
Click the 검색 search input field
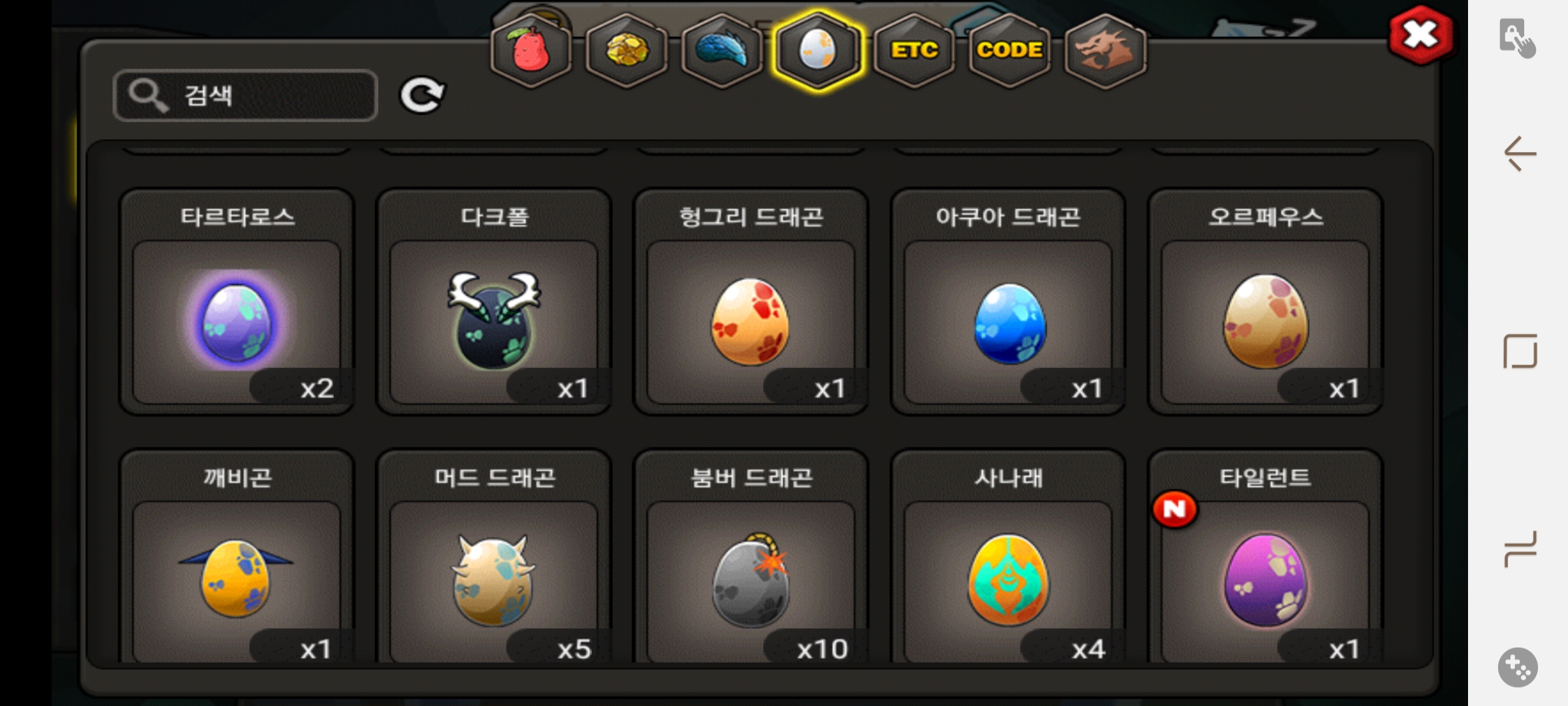246,95
